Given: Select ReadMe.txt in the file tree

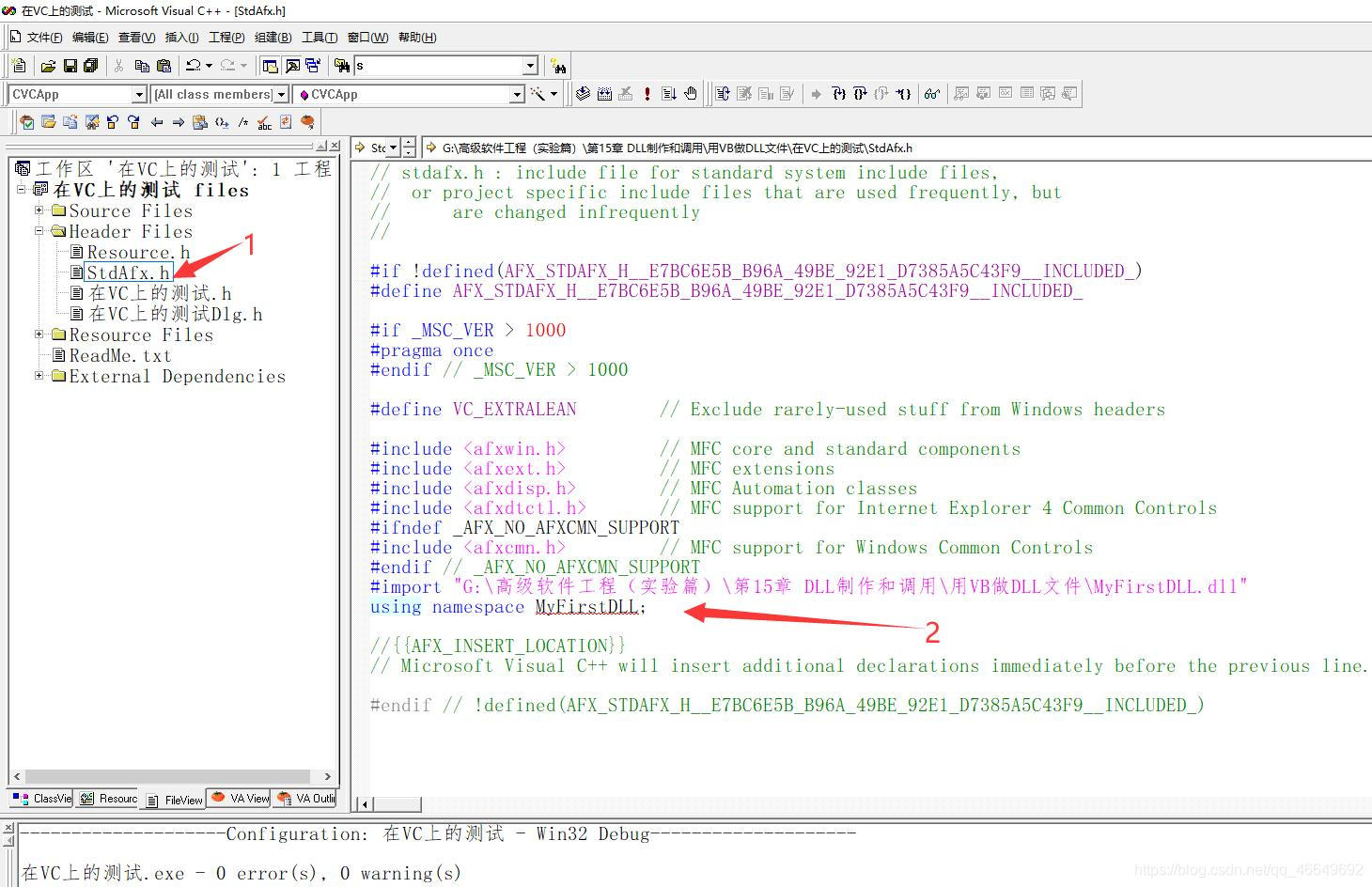Looking at the screenshot, I should tap(120, 355).
